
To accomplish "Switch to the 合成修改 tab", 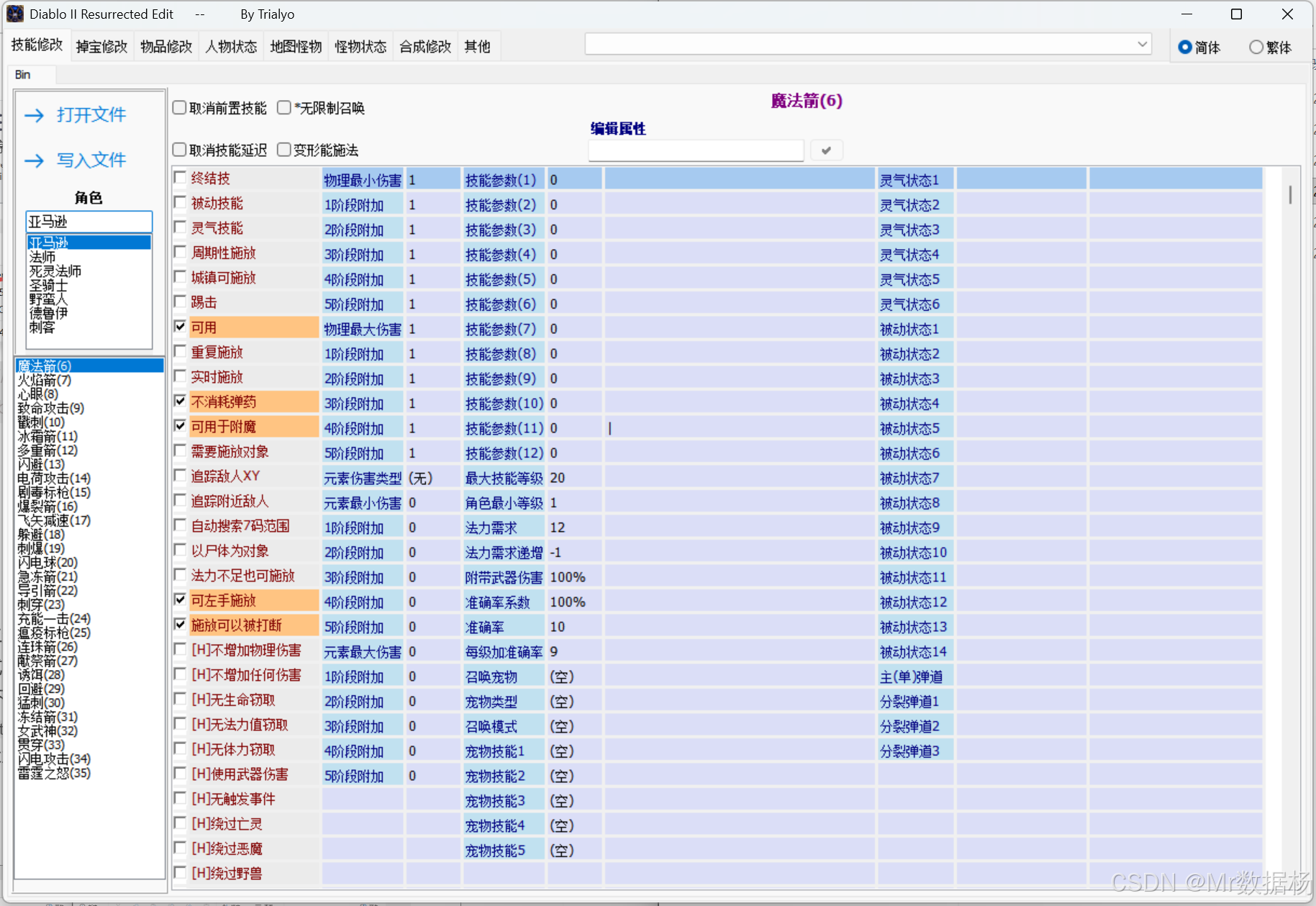I will (x=425, y=47).
